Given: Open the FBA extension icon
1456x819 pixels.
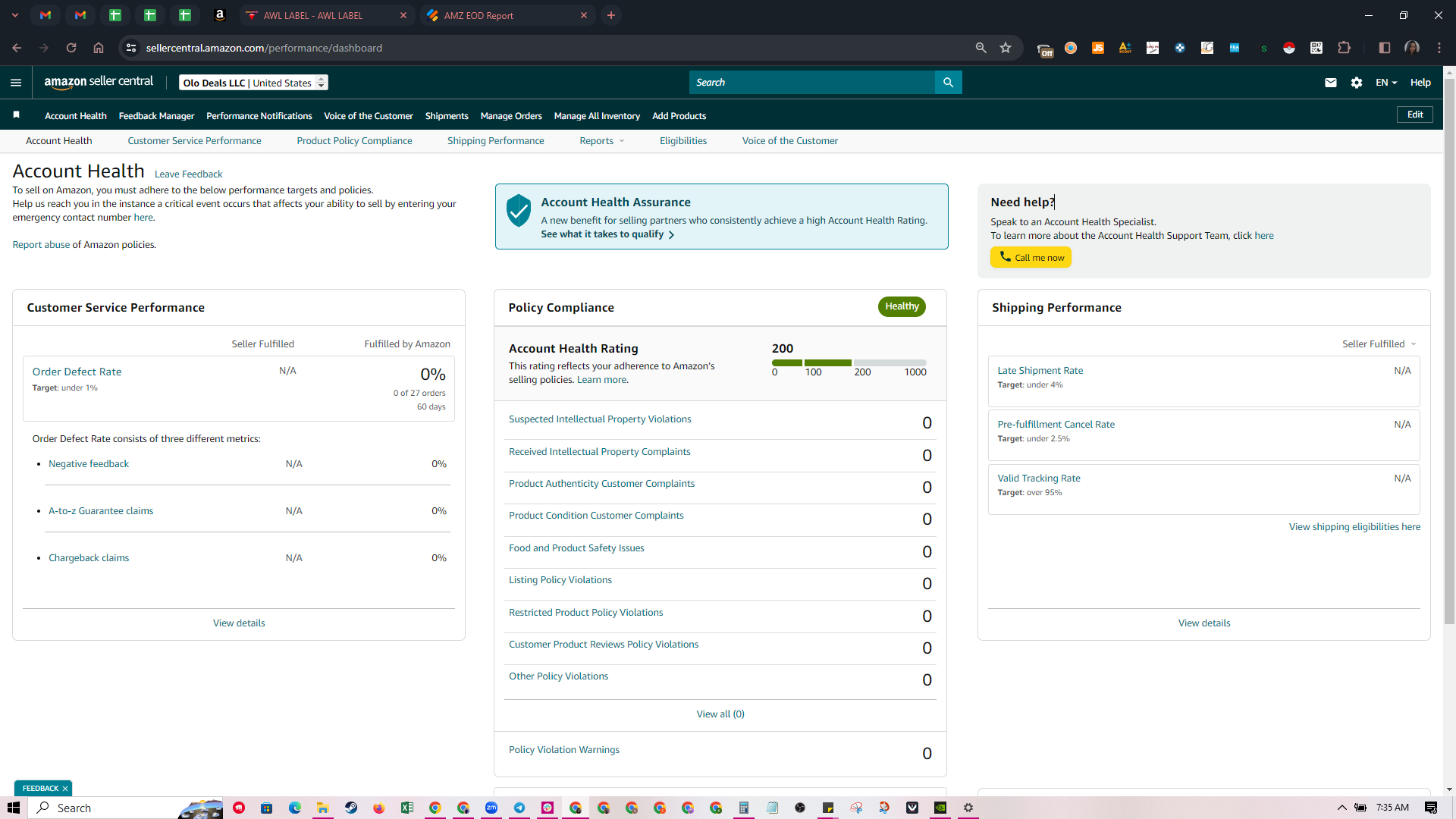Looking at the screenshot, I should (x=1235, y=48).
